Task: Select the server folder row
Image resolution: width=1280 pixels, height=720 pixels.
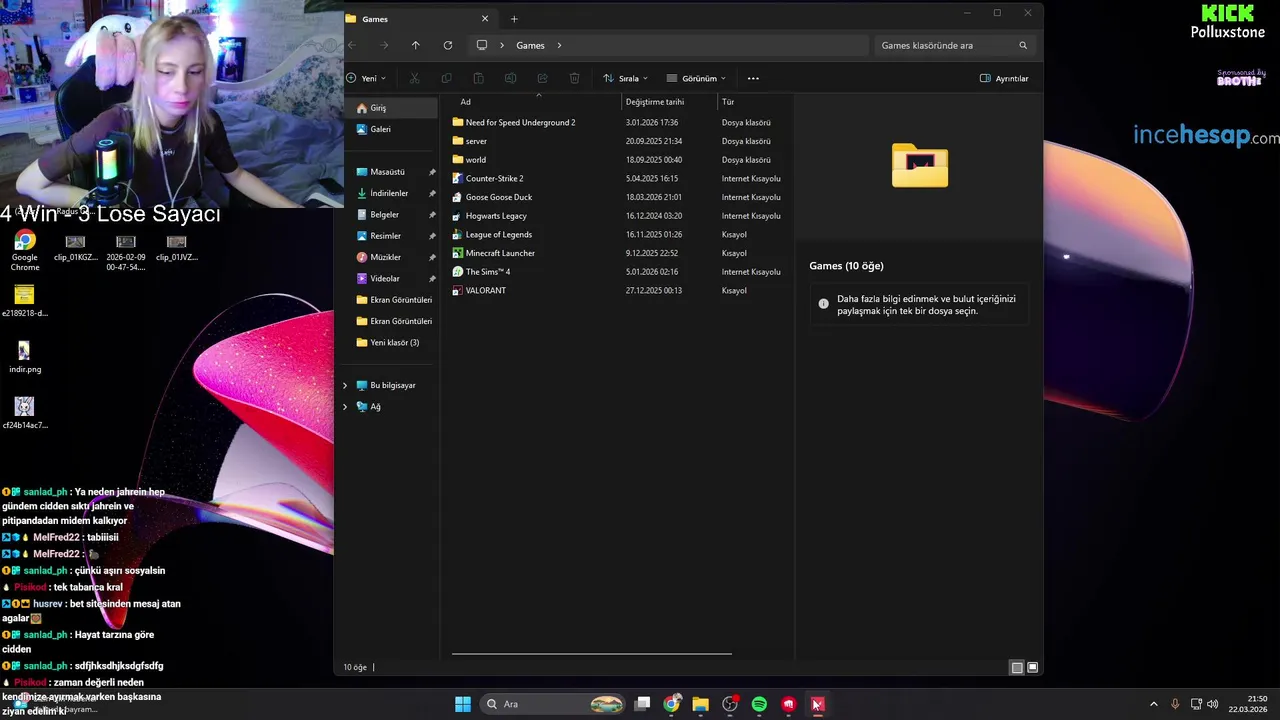Action: (x=618, y=141)
